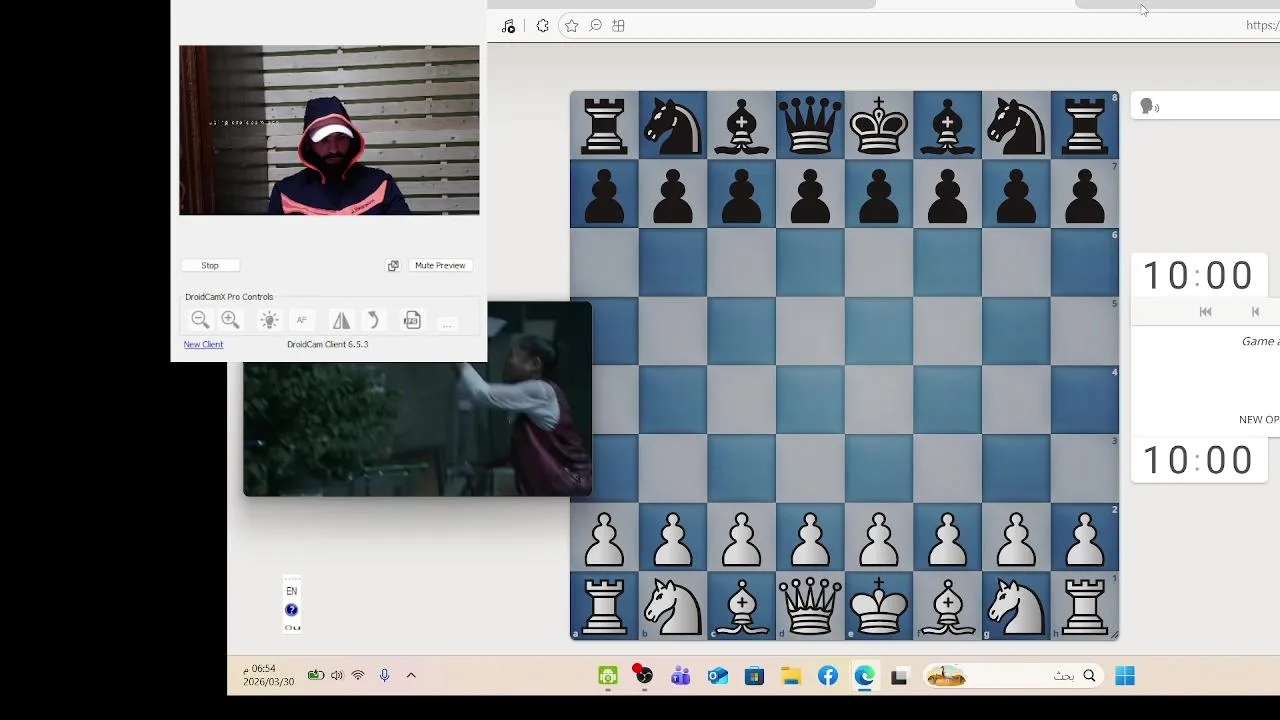Open Microsoft Store from taskbar
1280x720 pixels.
[x=754, y=677]
